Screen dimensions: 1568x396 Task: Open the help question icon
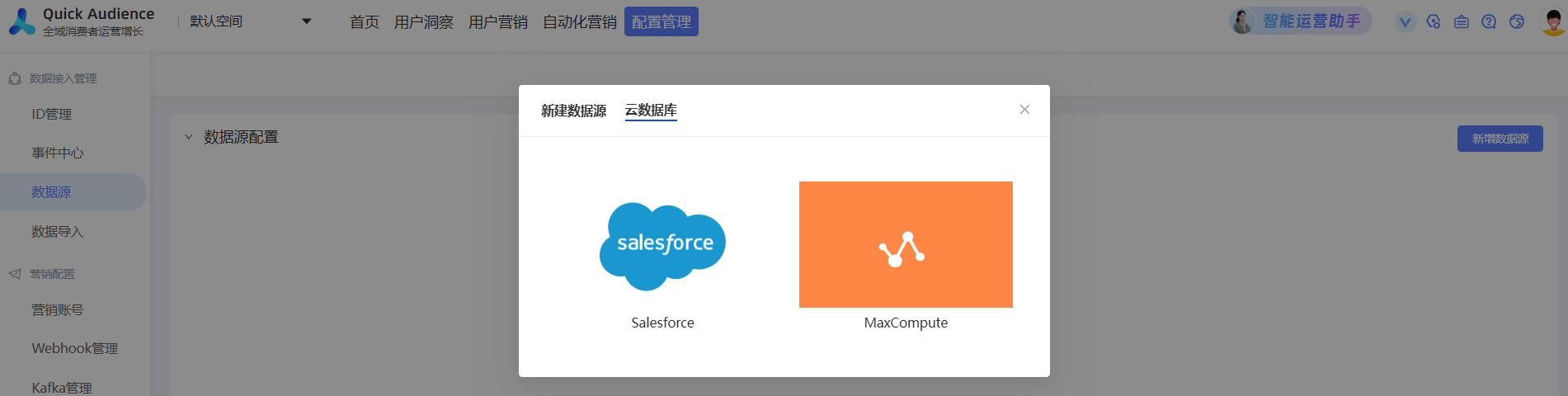(1489, 22)
